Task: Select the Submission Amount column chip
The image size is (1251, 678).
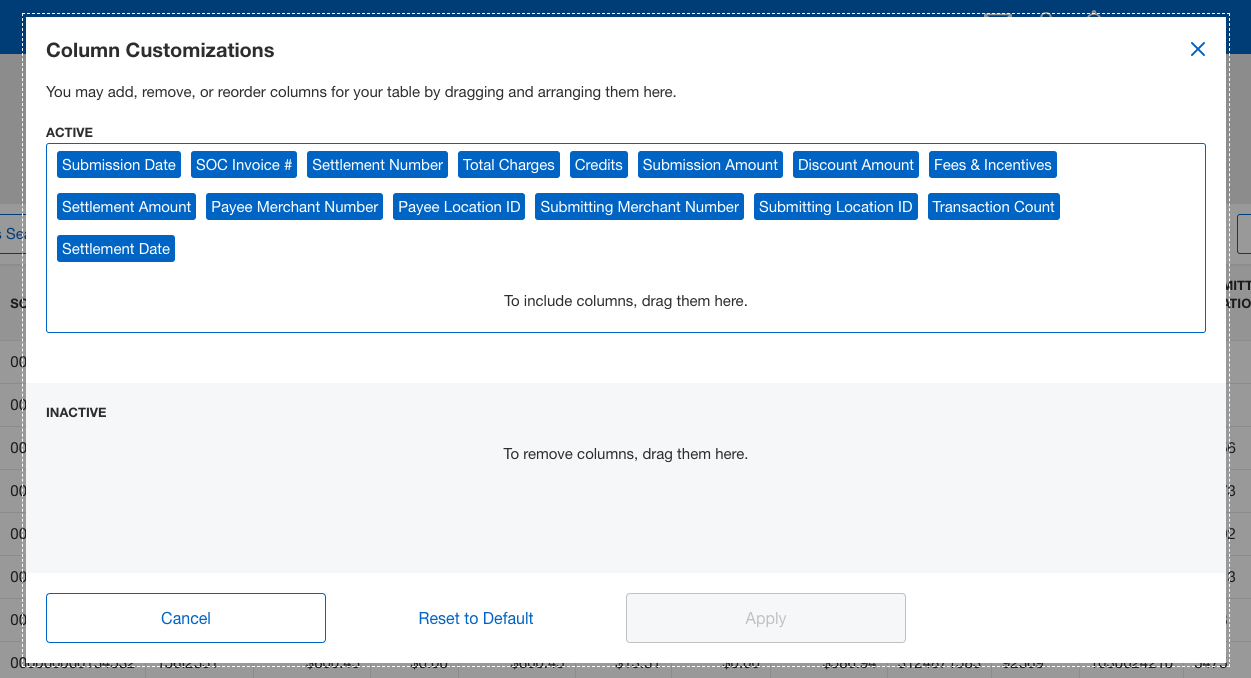Action: click(710, 165)
